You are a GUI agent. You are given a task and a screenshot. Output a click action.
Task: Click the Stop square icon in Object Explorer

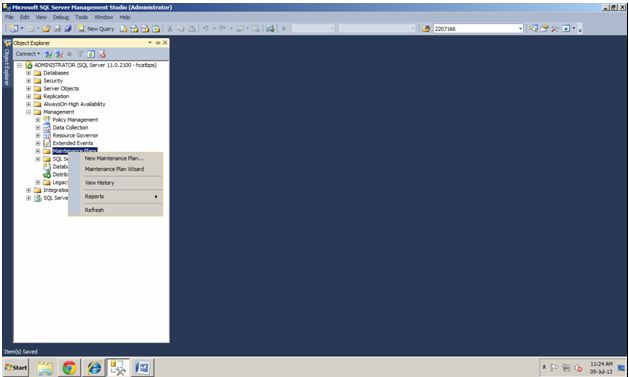coord(69,54)
